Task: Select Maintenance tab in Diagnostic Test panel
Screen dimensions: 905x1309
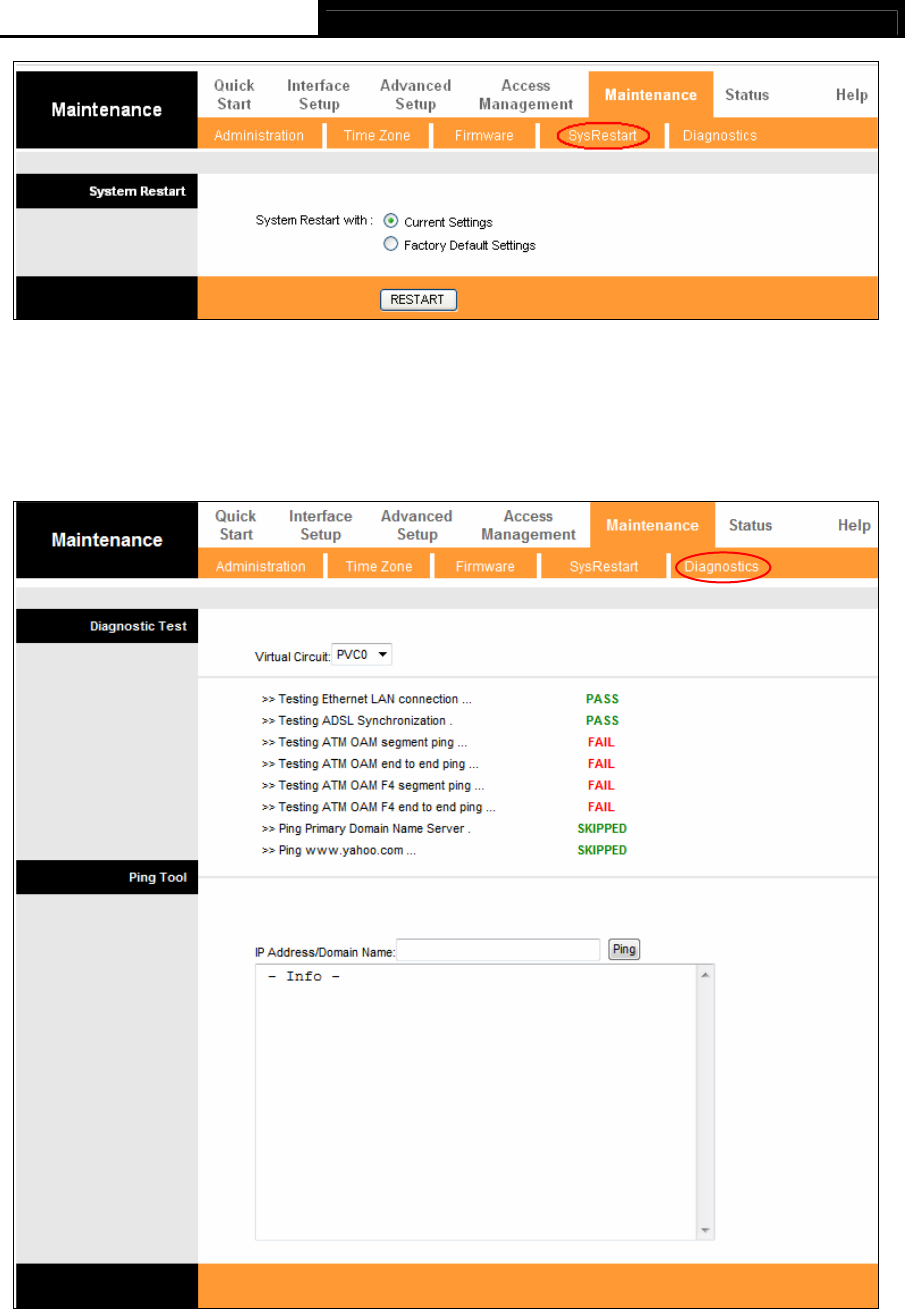Action: click(653, 526)
